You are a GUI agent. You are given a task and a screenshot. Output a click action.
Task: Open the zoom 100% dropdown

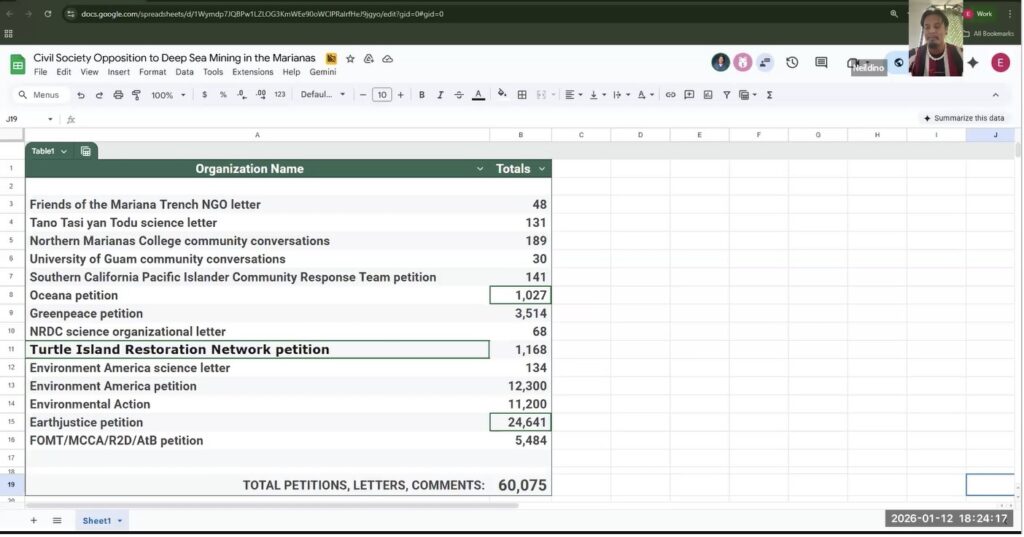167,95
